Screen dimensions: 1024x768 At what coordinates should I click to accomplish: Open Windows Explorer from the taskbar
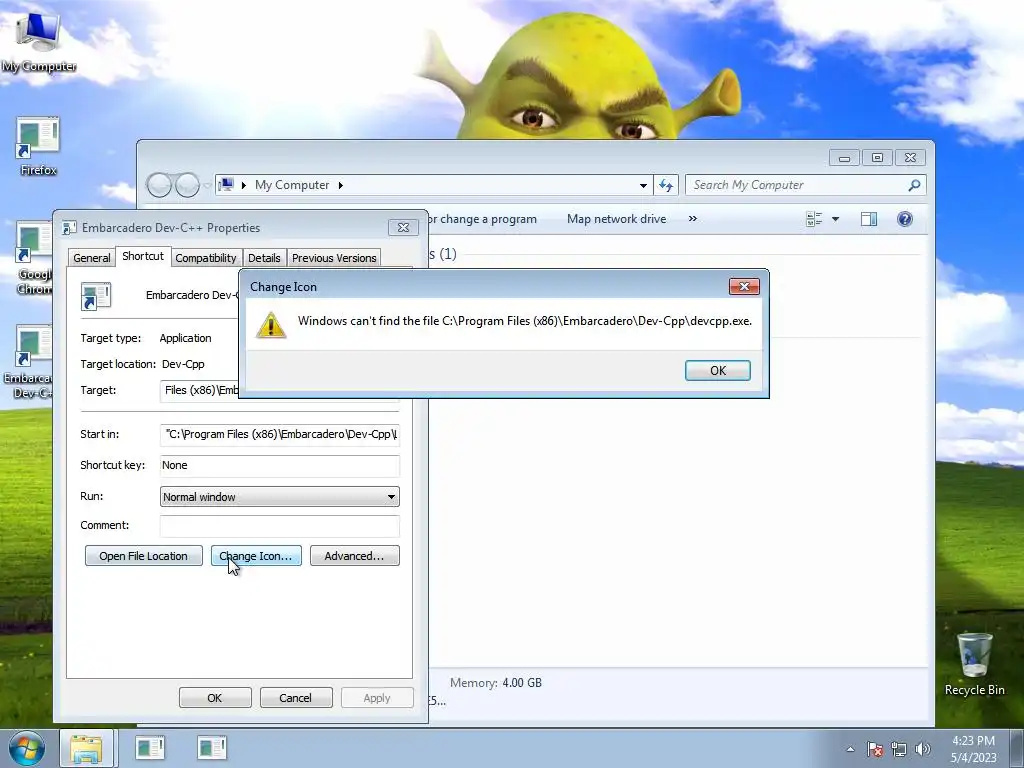click(x=86, y=748)
